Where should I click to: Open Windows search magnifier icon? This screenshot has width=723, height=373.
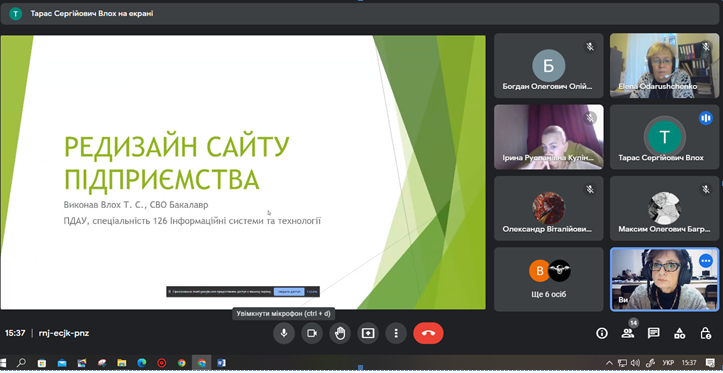click(21, 363)
